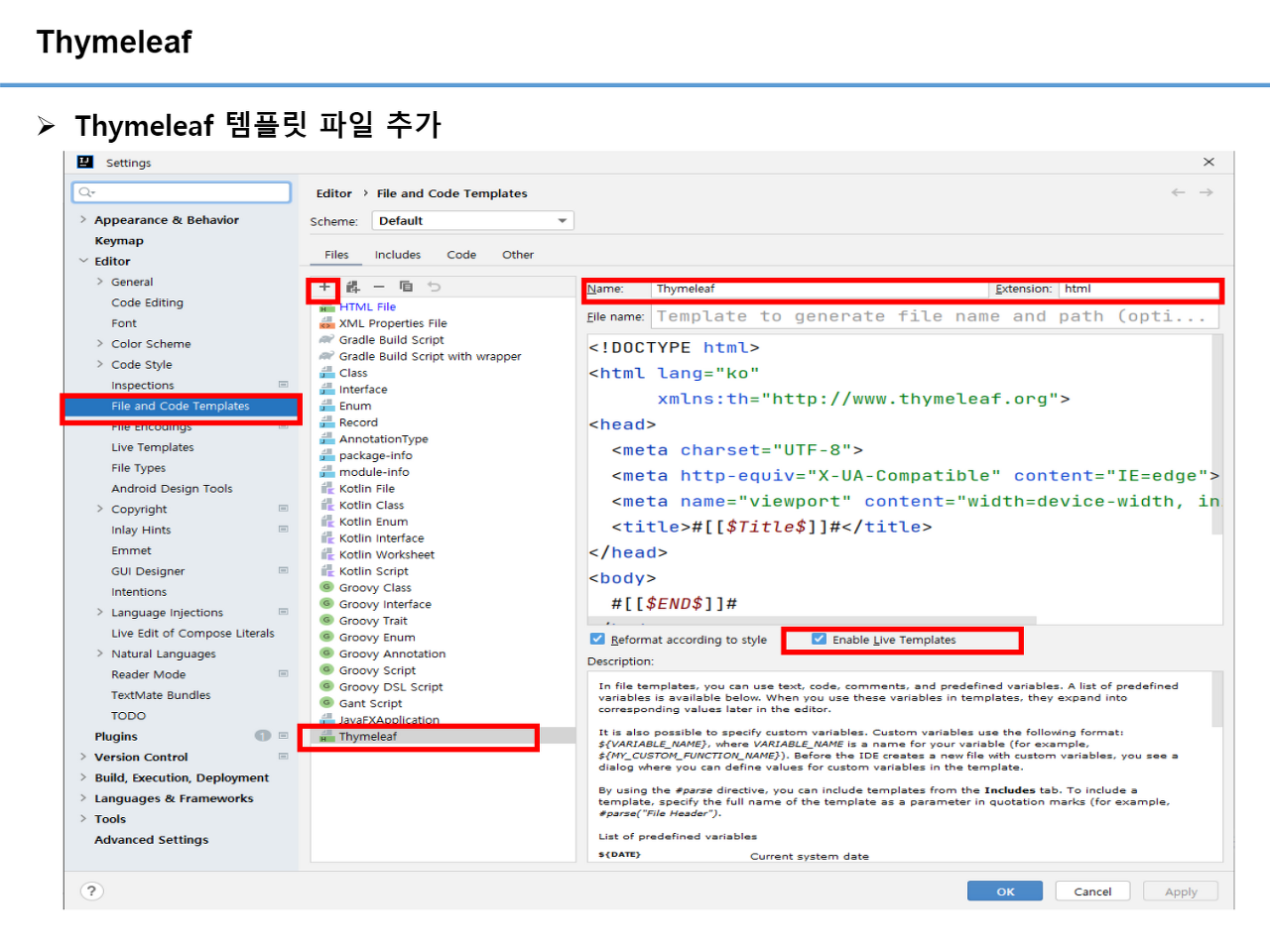Screen dimensions: 1270x952
Task: Click the module-info template icon
Action: click(326, 472)
